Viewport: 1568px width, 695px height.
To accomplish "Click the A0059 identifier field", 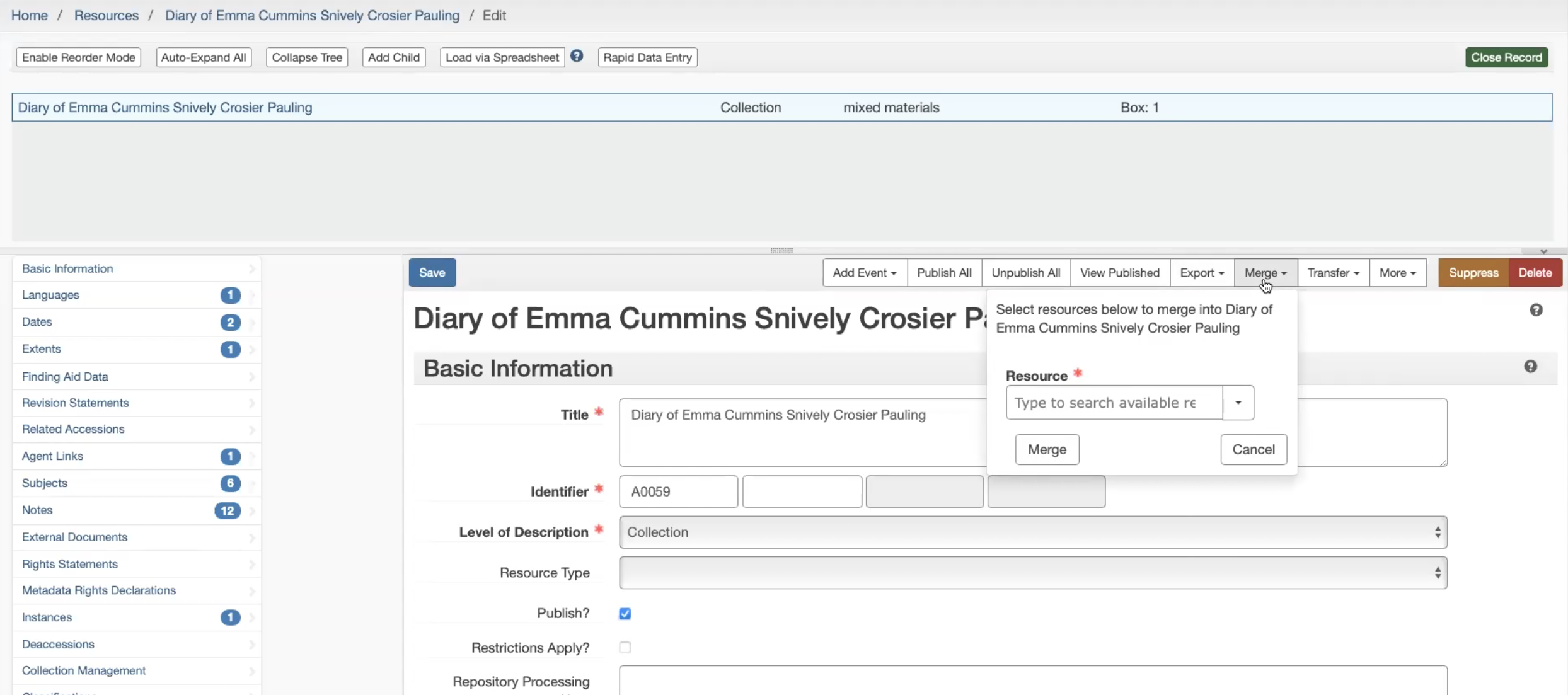I will pyautogui.click(x=678, y=491).
